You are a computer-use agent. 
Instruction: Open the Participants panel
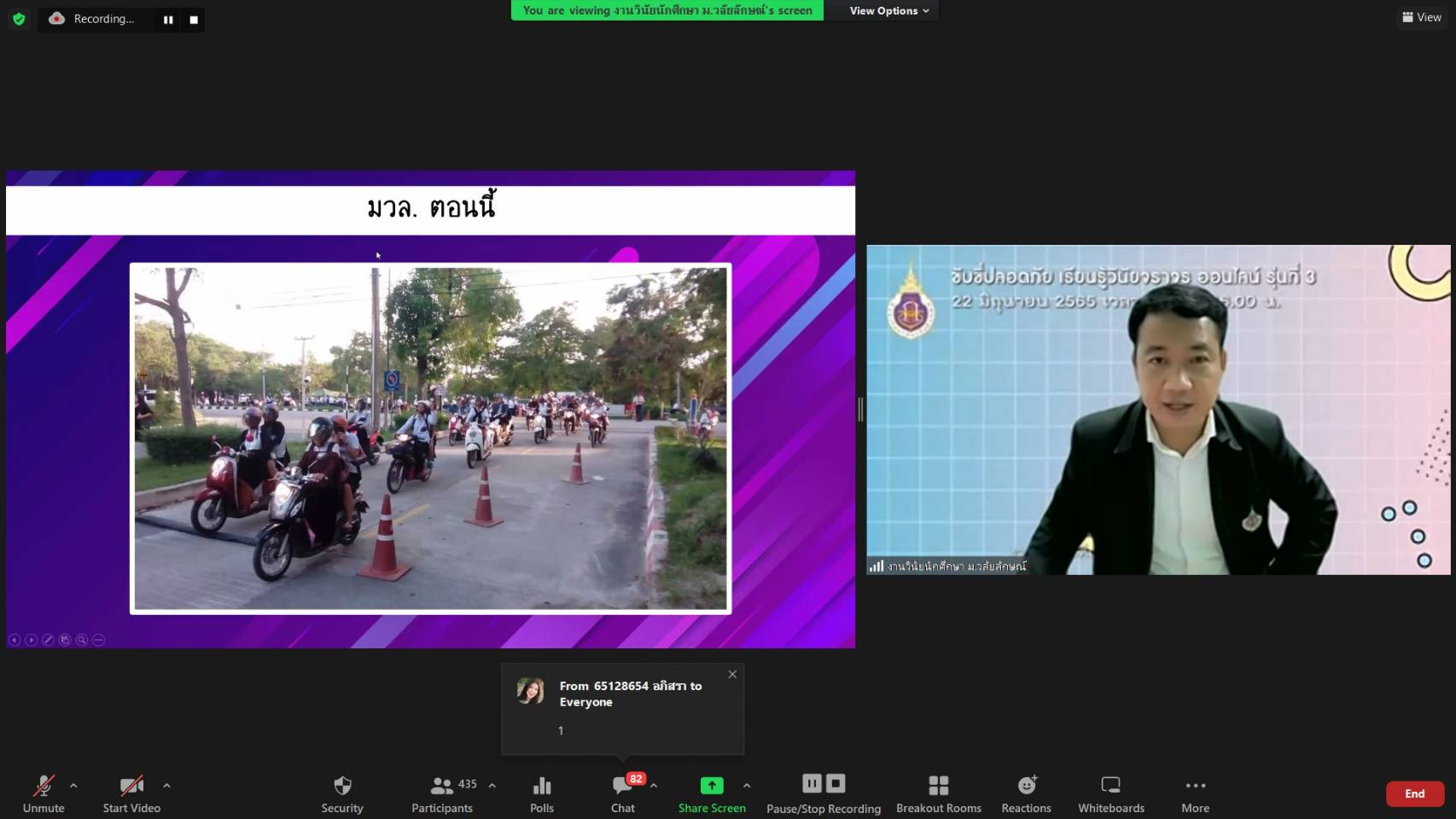click(x=442, y=793)
